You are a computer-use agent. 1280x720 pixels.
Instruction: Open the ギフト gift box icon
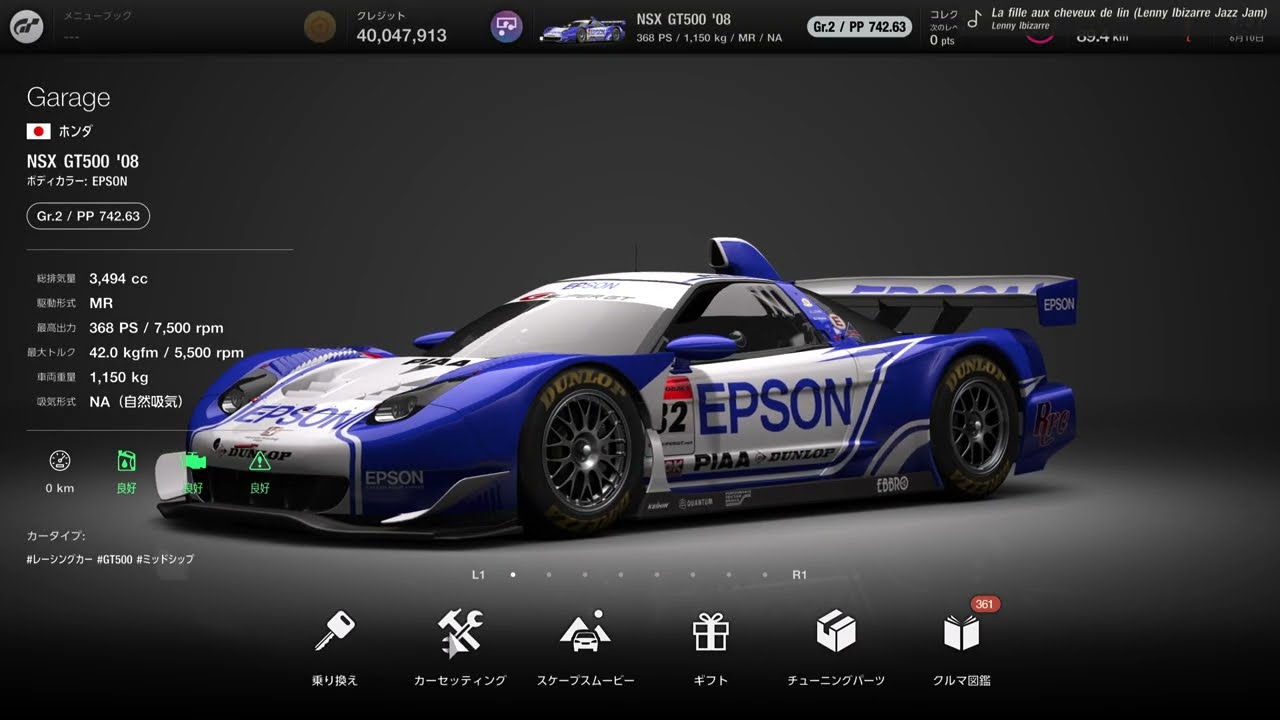(710, 632)
